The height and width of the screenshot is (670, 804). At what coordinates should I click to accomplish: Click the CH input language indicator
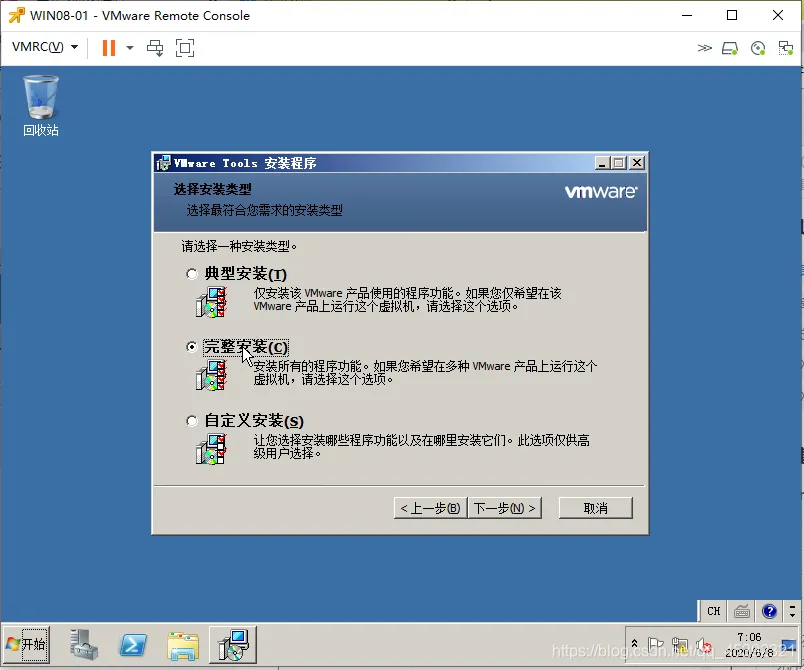[713, 611]
